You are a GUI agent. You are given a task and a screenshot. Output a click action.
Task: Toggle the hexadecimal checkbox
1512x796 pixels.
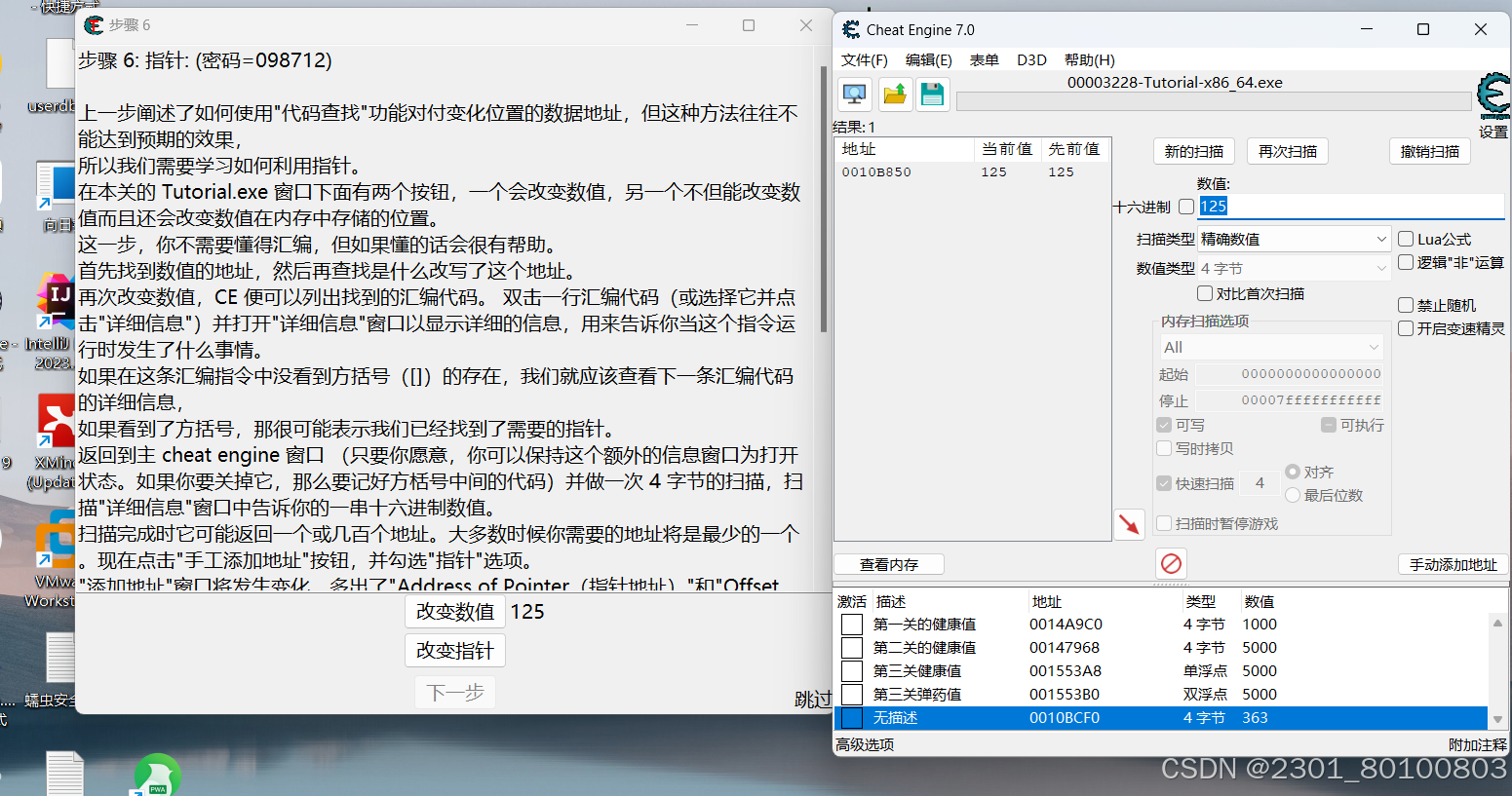coord(1185,207)
